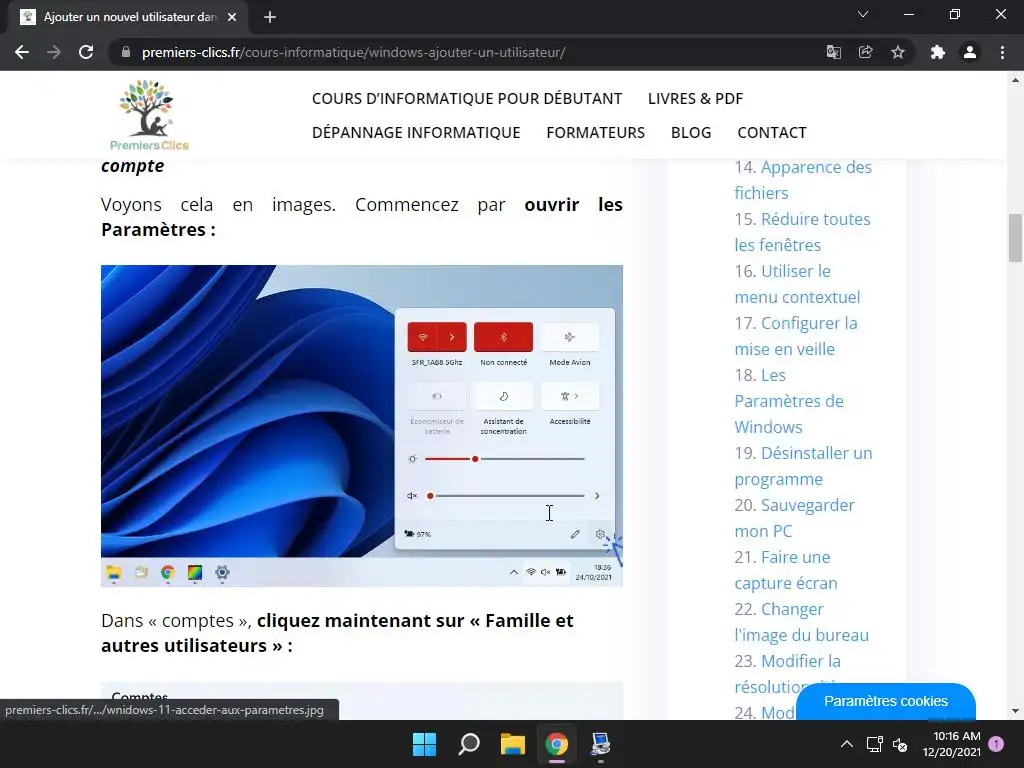Click the page vertical scrollbar thumb
1024x768 pixels.
tap(1016, 238)
